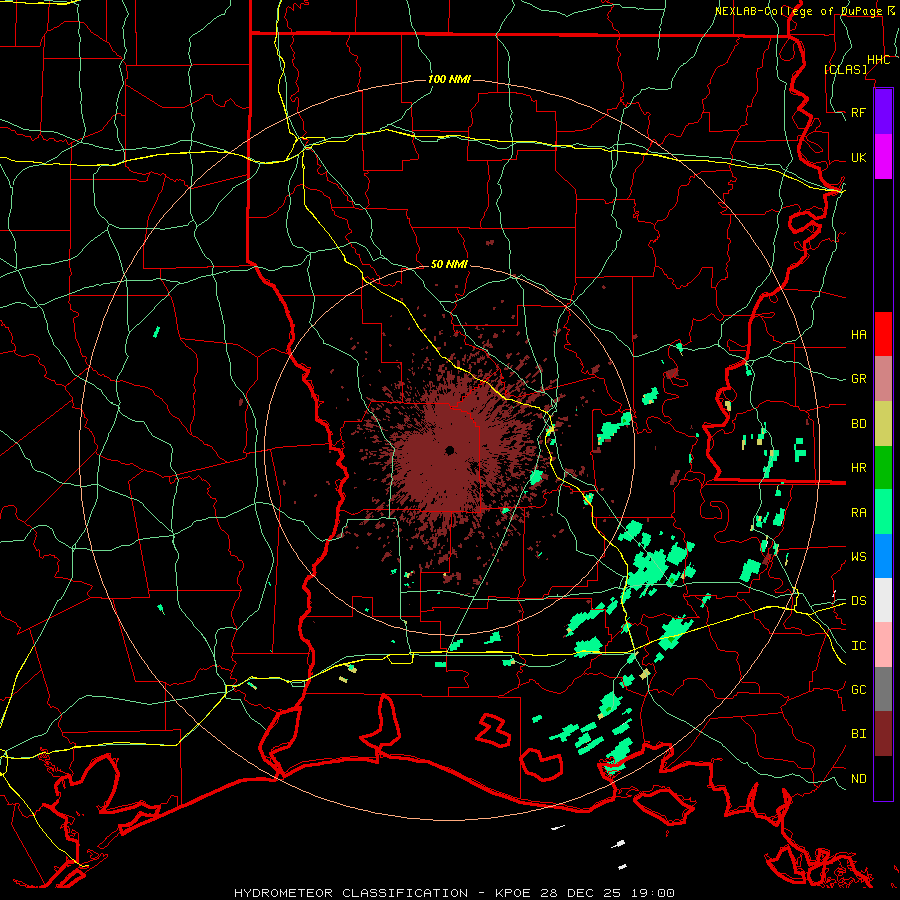Screen dimensions: 900x900
Task: Click the '[CLAS]' units label
Action: (x=845, y=69)
